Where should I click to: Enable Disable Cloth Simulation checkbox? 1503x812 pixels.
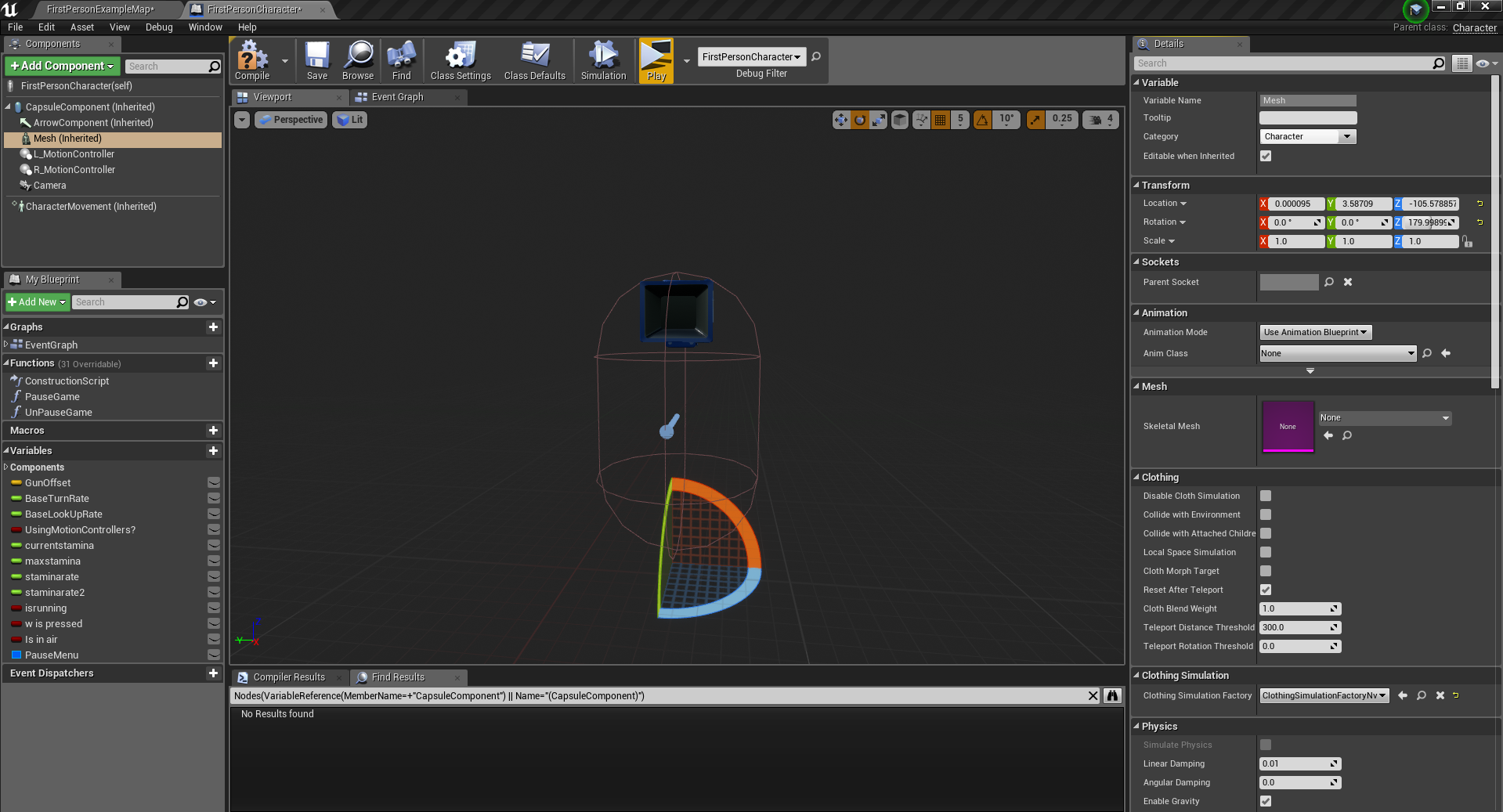click(1266, 496)
